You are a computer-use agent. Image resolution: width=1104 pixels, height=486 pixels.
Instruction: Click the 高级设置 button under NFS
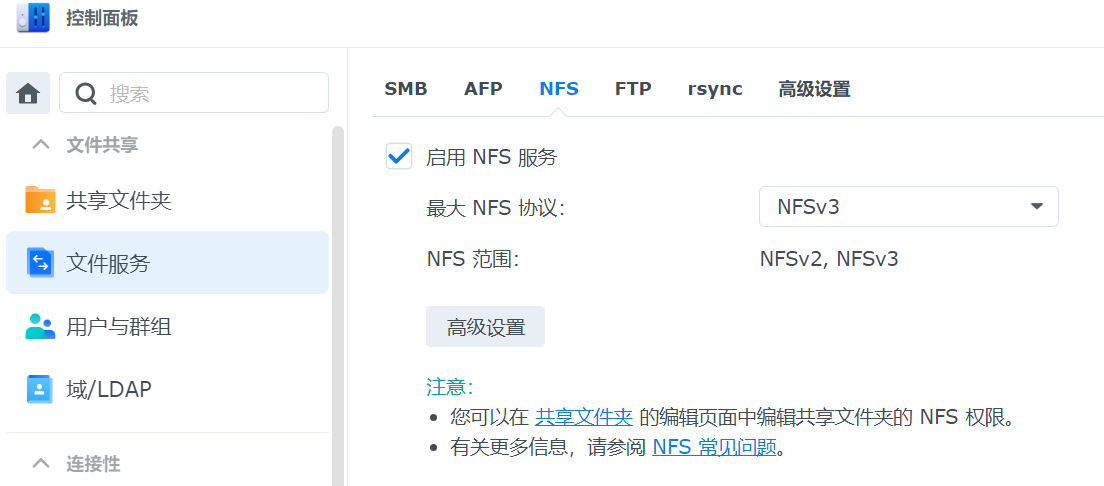[x=485, y=327]
